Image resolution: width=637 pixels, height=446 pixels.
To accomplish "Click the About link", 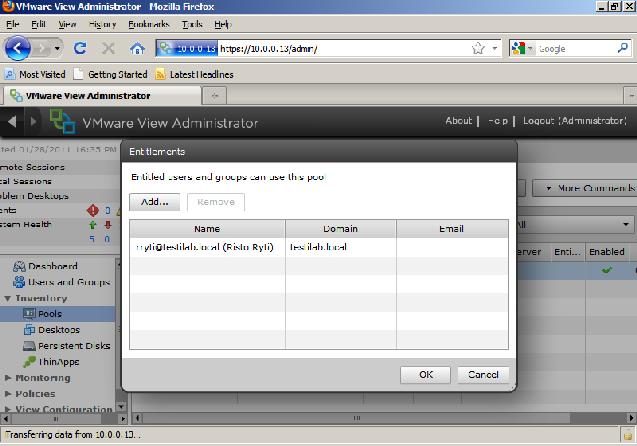I will pos(459,121).
